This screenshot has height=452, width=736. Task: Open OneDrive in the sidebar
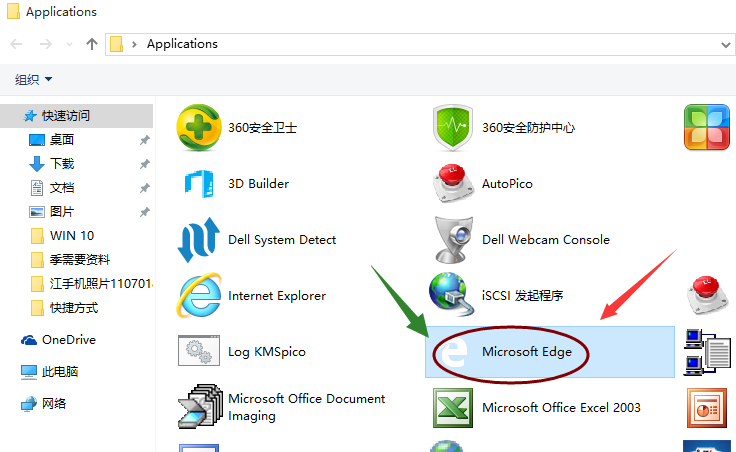point(68,340)
